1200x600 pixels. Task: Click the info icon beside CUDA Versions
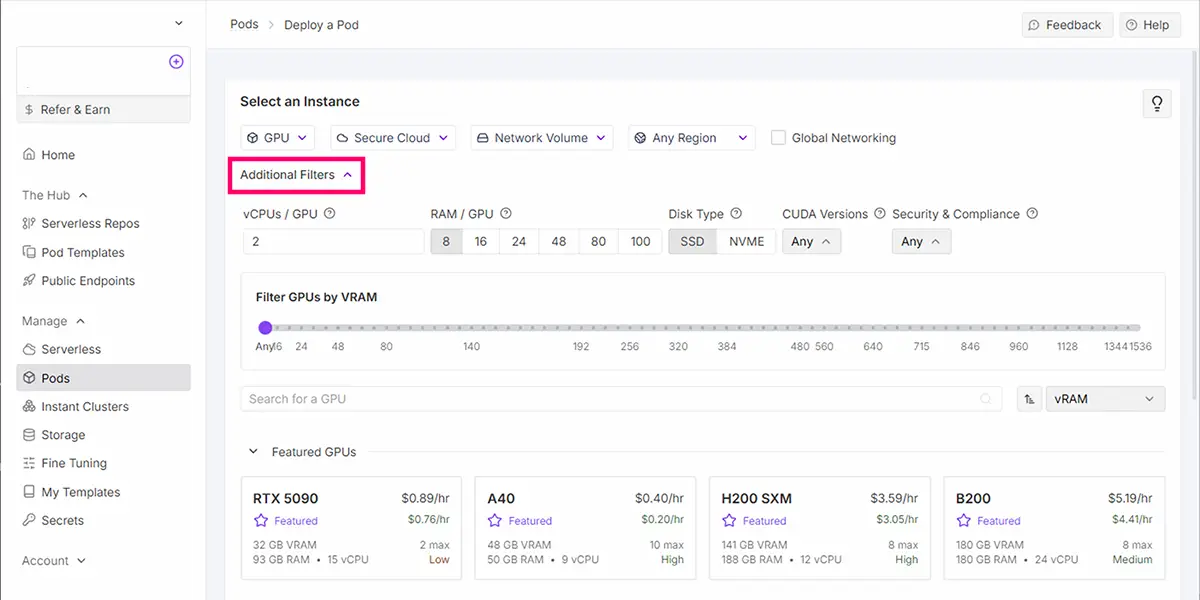880,214
